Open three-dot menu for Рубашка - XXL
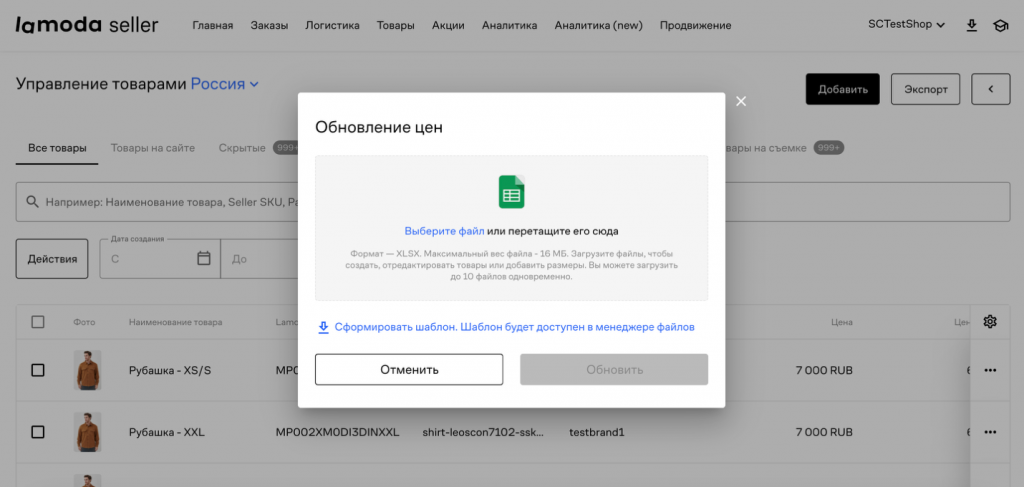The image size is (1024, 487). click(x=990, y=432)
